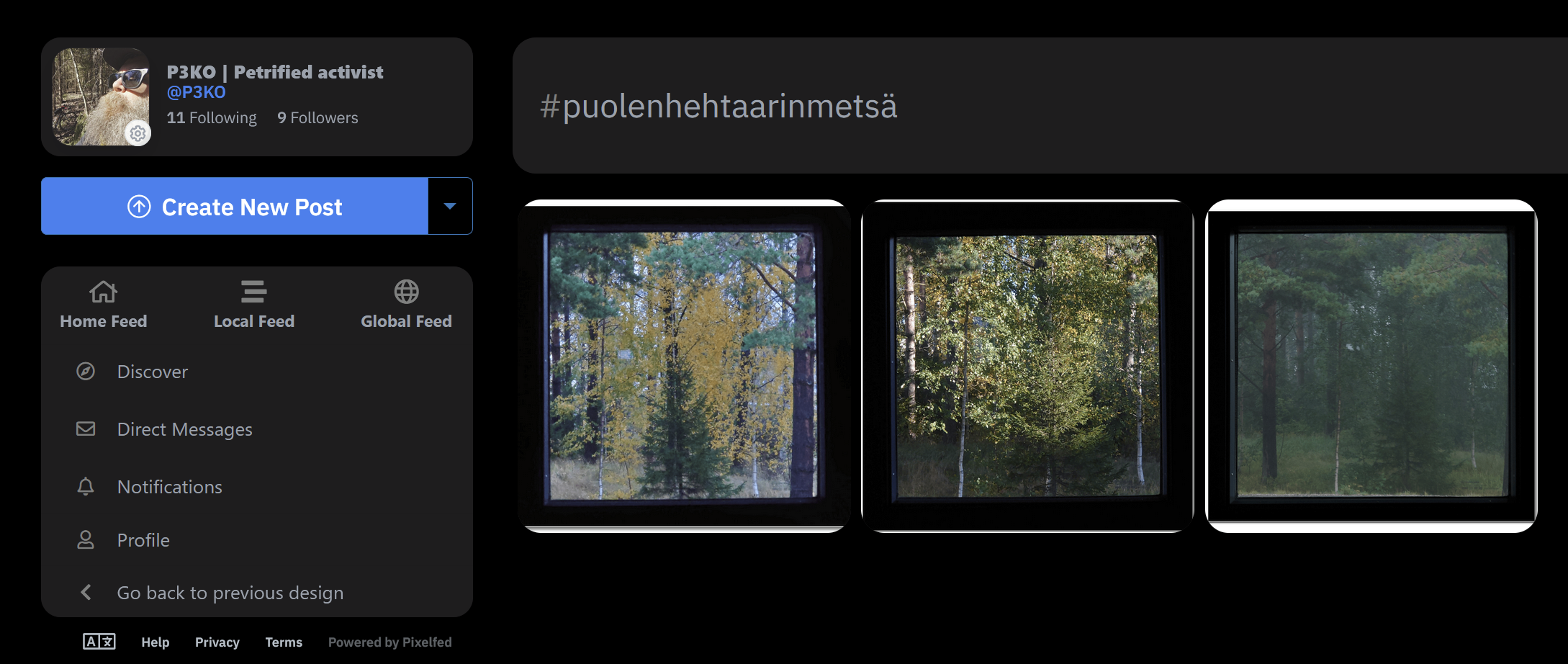
Task: Click the Global Feed globe icon
Action: [406, 292]
